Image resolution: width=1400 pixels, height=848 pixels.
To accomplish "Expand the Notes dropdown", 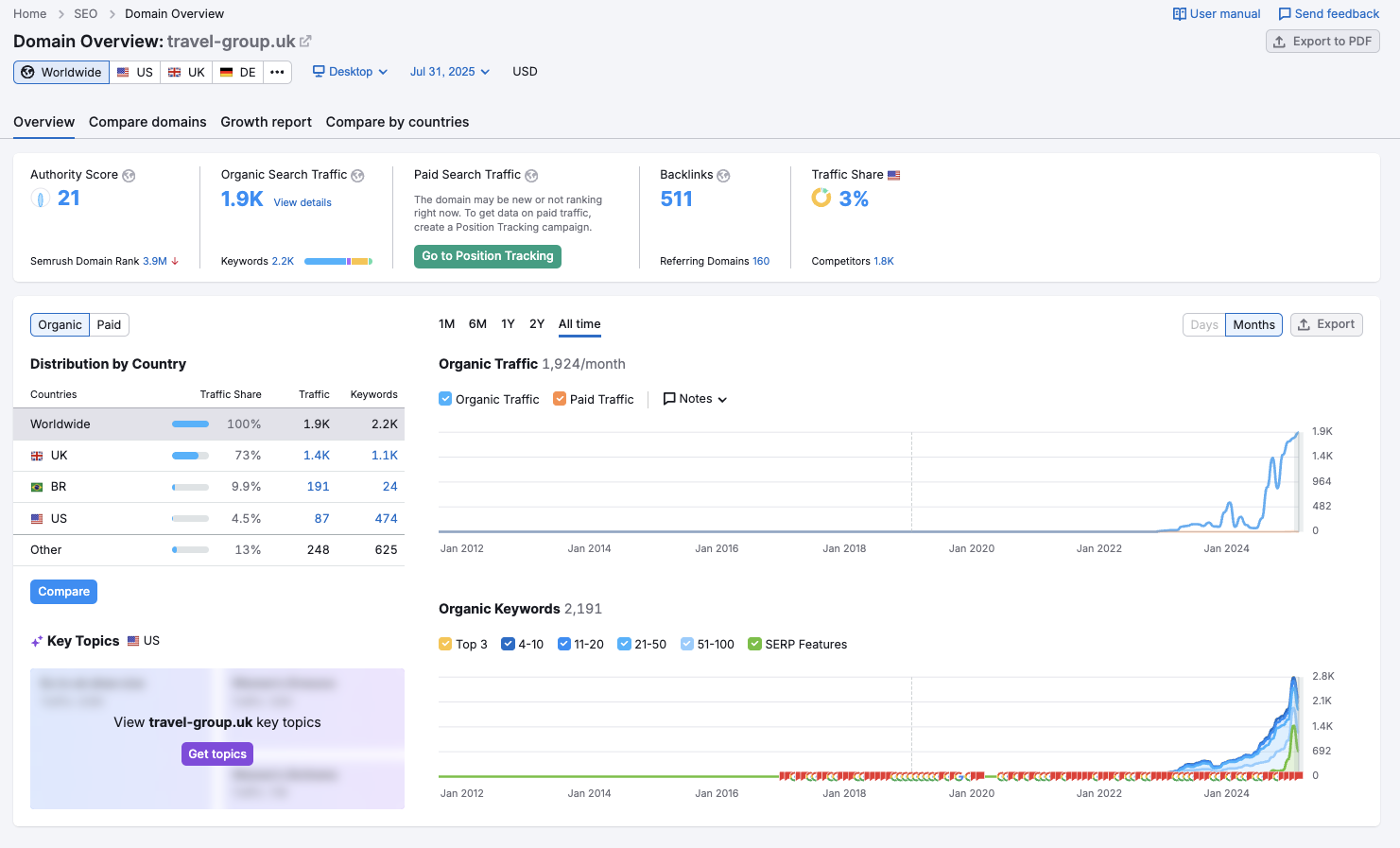I will (x=695, y=399).
